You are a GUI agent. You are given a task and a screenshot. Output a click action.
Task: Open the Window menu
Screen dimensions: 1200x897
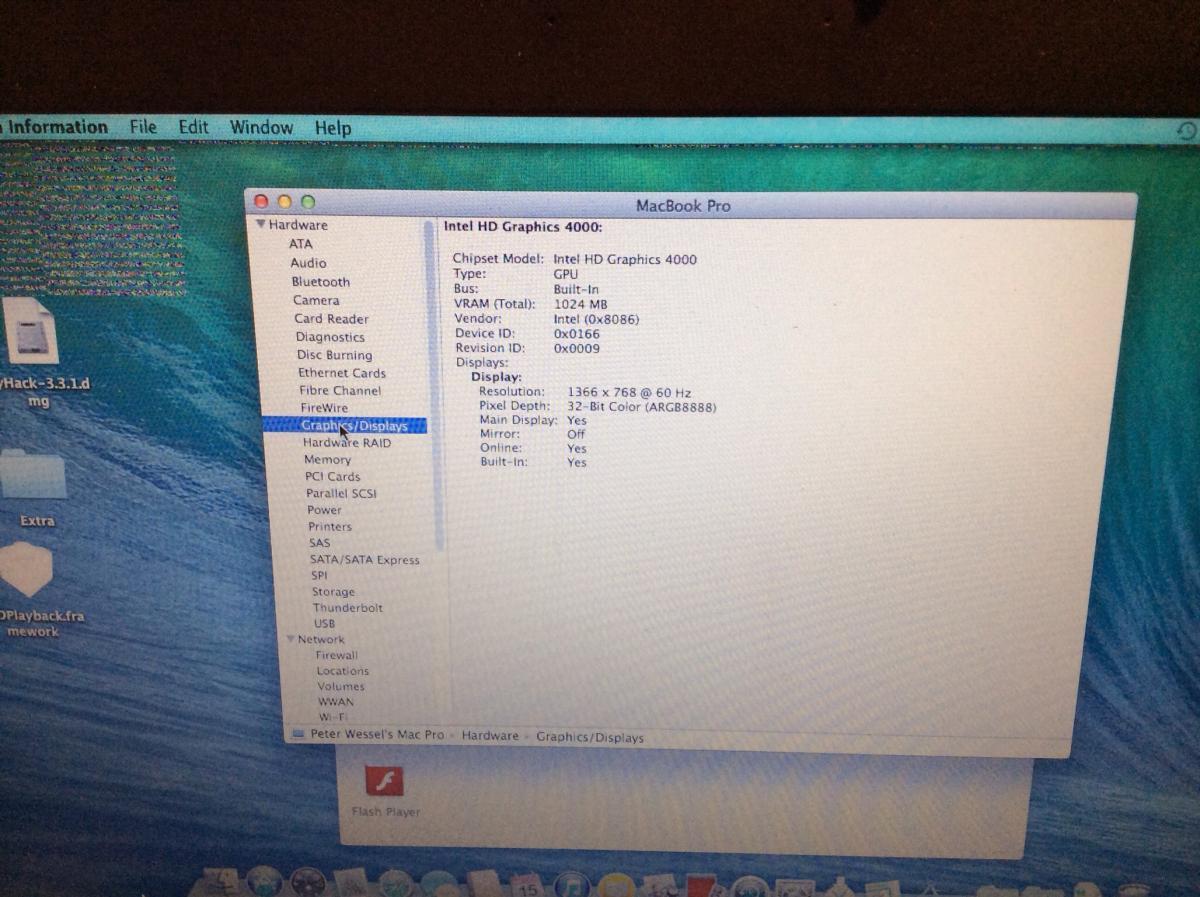coord(261,128)
